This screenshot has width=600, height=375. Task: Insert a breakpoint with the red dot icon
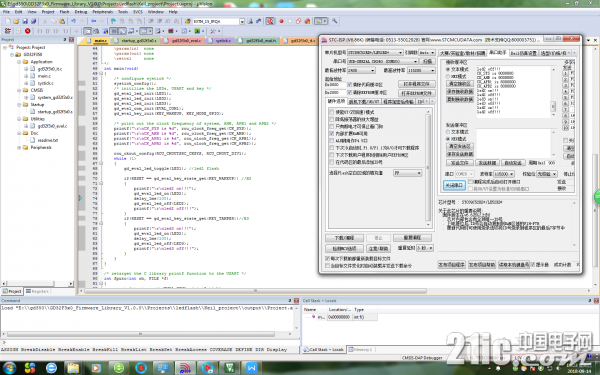point(281,21)
